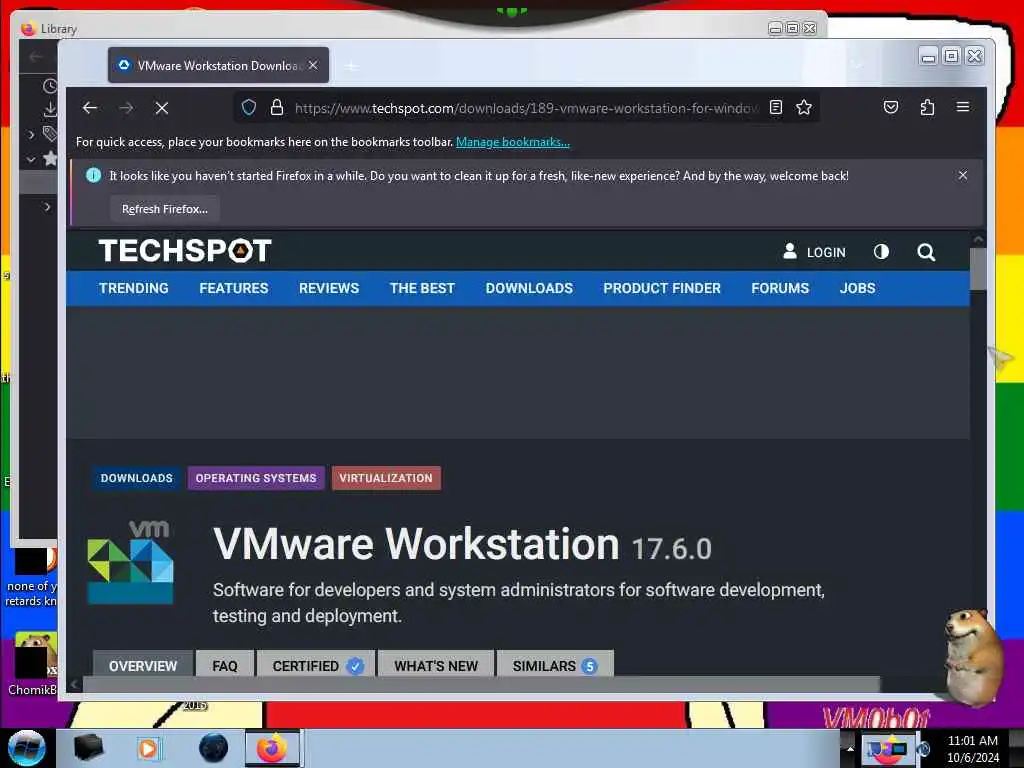This screenshot has width=1024, height=768.
Task: Open the FEATURES menu item
Action: pos(234,288)
